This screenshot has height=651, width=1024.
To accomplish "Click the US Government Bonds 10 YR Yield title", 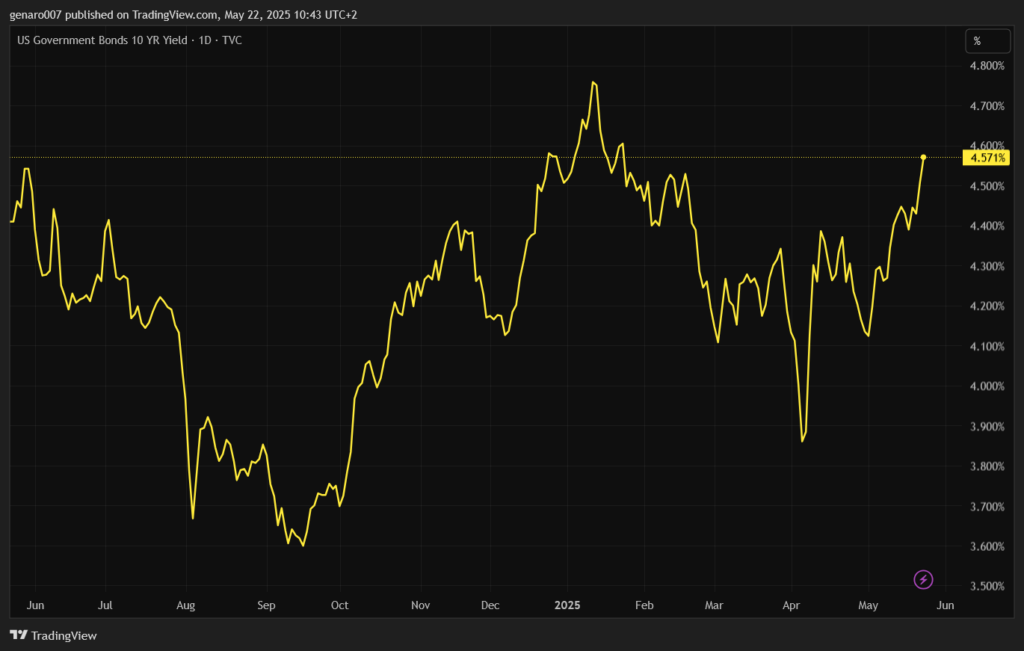I will coord(99,40).
